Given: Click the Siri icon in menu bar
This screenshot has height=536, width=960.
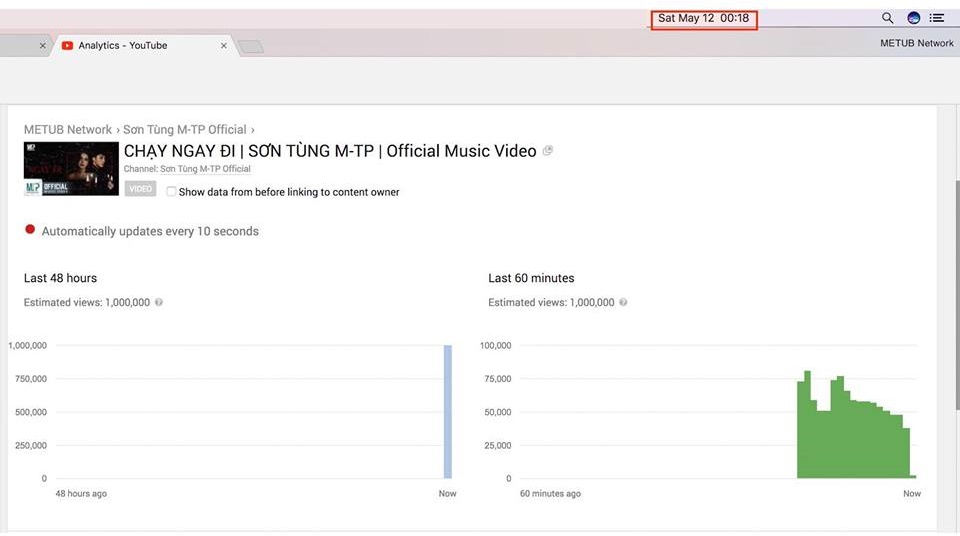Looking at the screenshot, I should tap(913, 18).
